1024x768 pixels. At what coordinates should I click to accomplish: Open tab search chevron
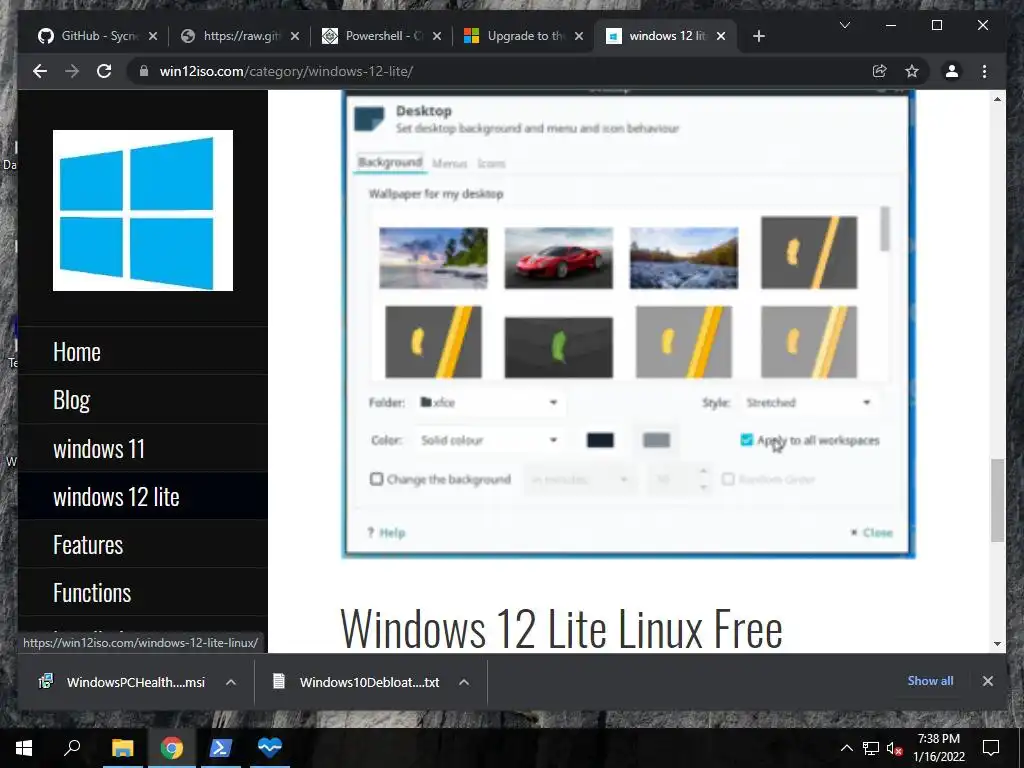pos(844,25)
